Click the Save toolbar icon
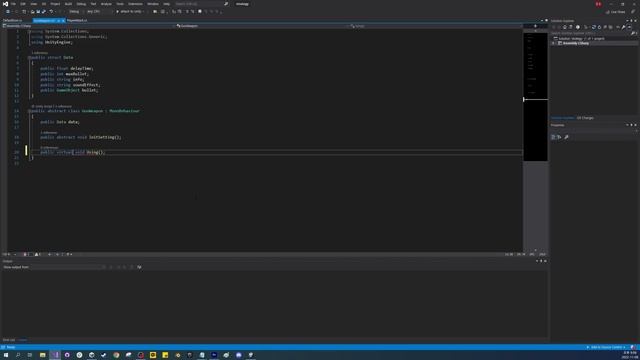 [38, 11]
